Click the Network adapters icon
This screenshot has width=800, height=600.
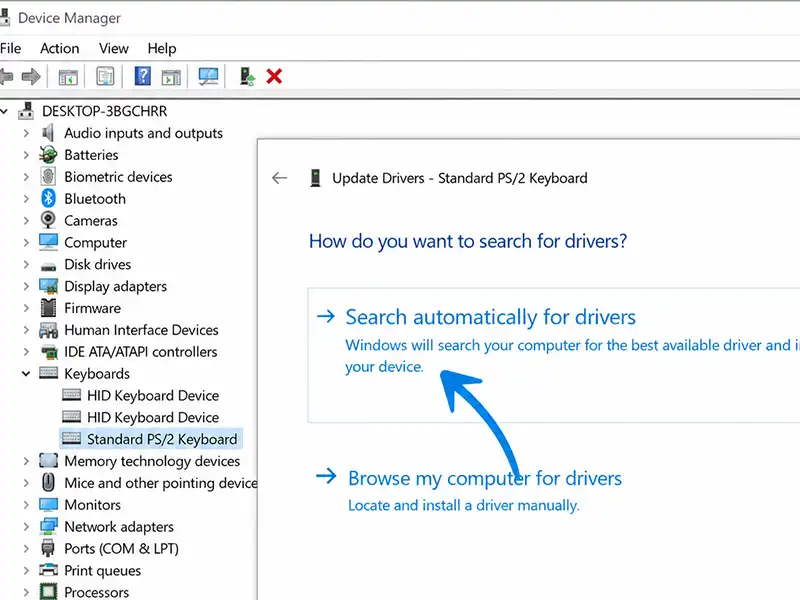48,526
